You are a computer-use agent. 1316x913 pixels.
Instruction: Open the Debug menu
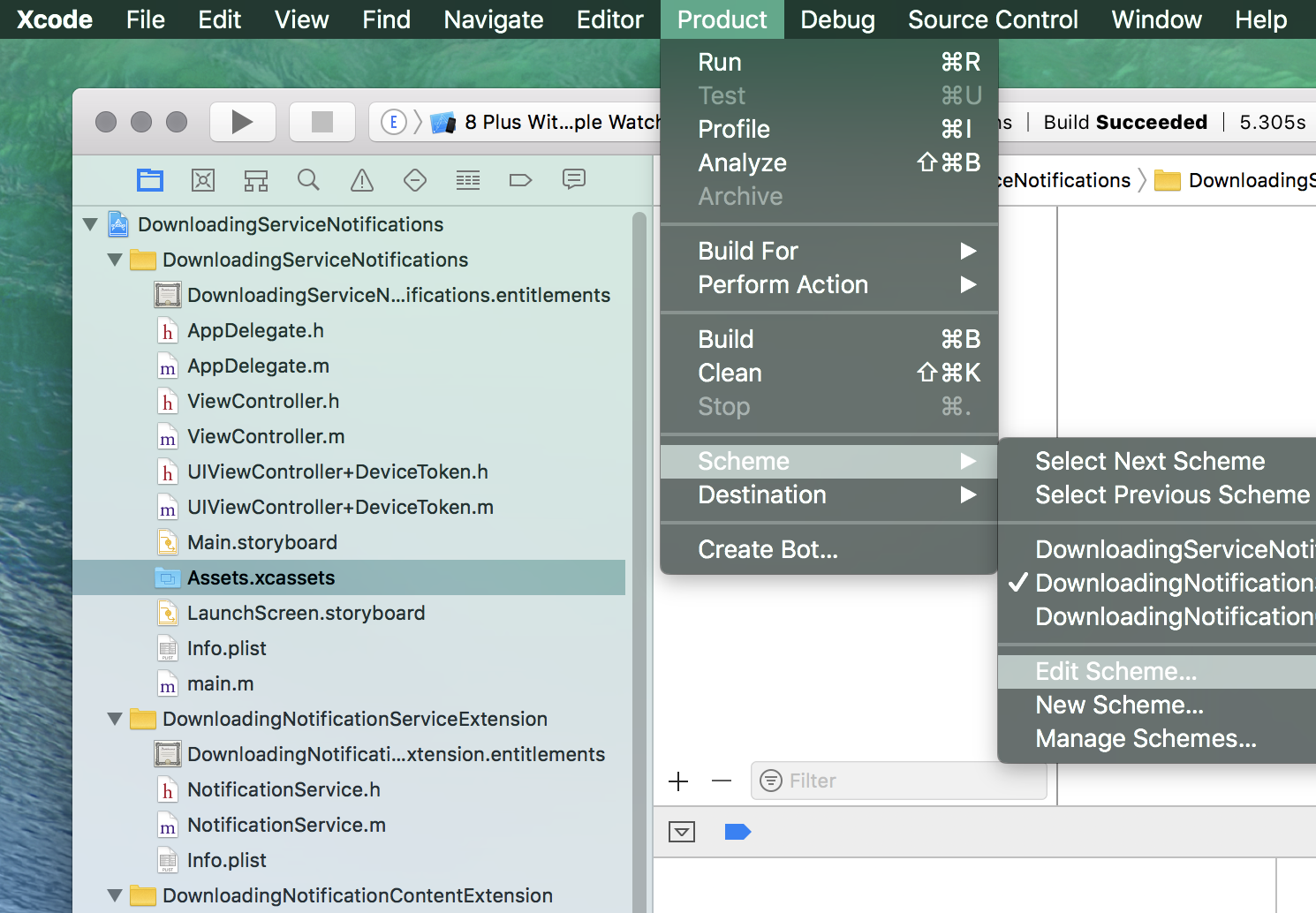(x=838, y=19)
